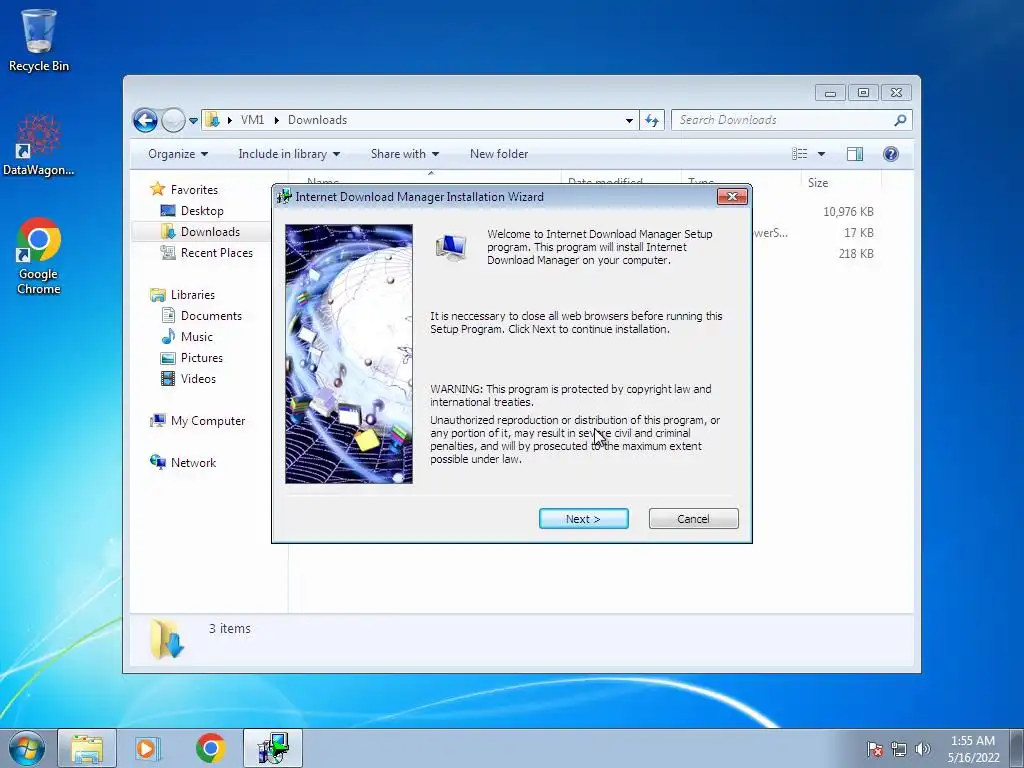Select the DataWagon desktop shortcut
The width and height of the screenshot is (1024, 768).
pyautogui.click(x=39, y=146)
